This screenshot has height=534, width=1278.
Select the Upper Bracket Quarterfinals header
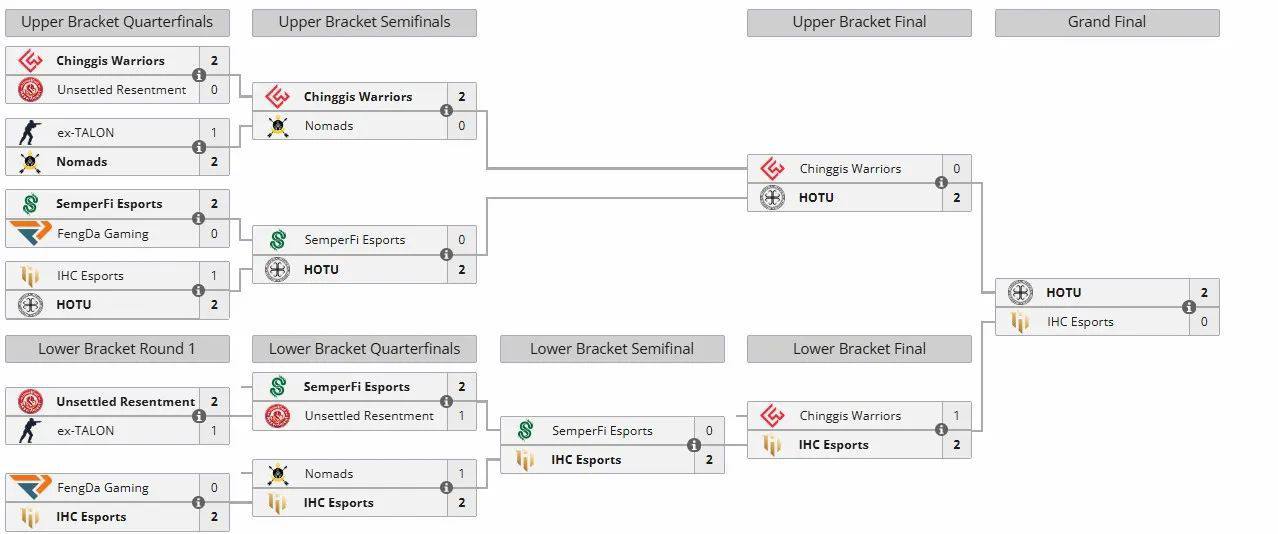click(117, 22)
